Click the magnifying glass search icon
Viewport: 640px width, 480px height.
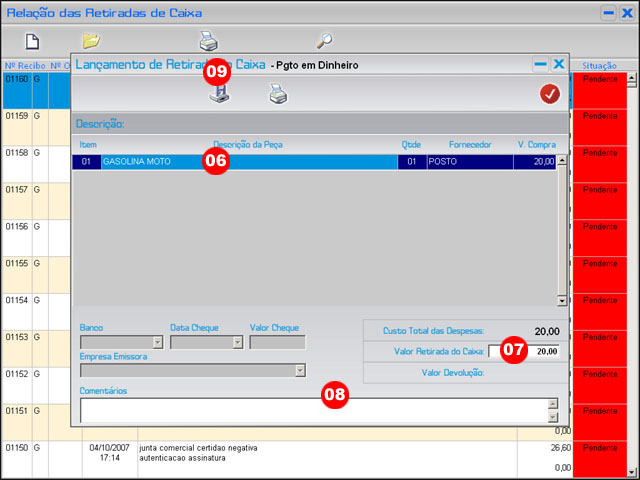(324, 41)
